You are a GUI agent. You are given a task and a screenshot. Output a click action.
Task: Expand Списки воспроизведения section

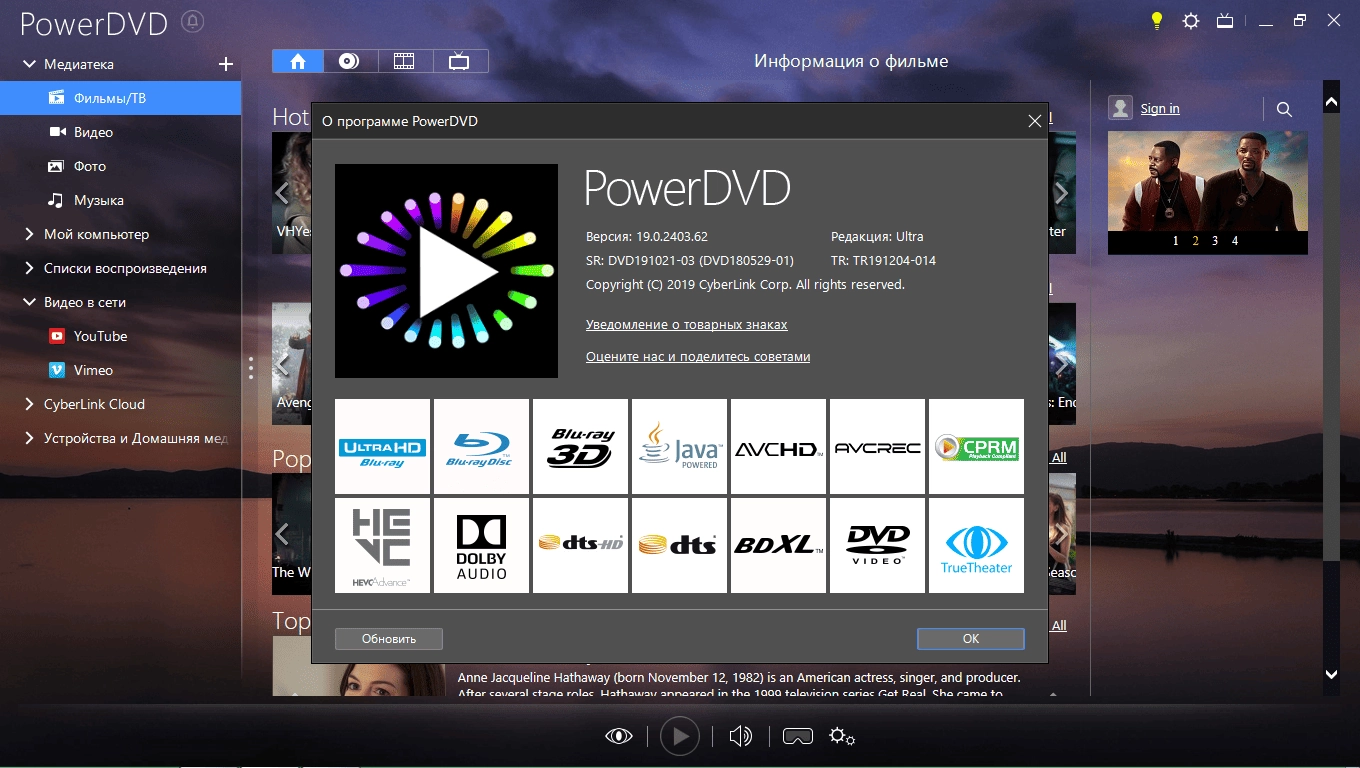29,268
